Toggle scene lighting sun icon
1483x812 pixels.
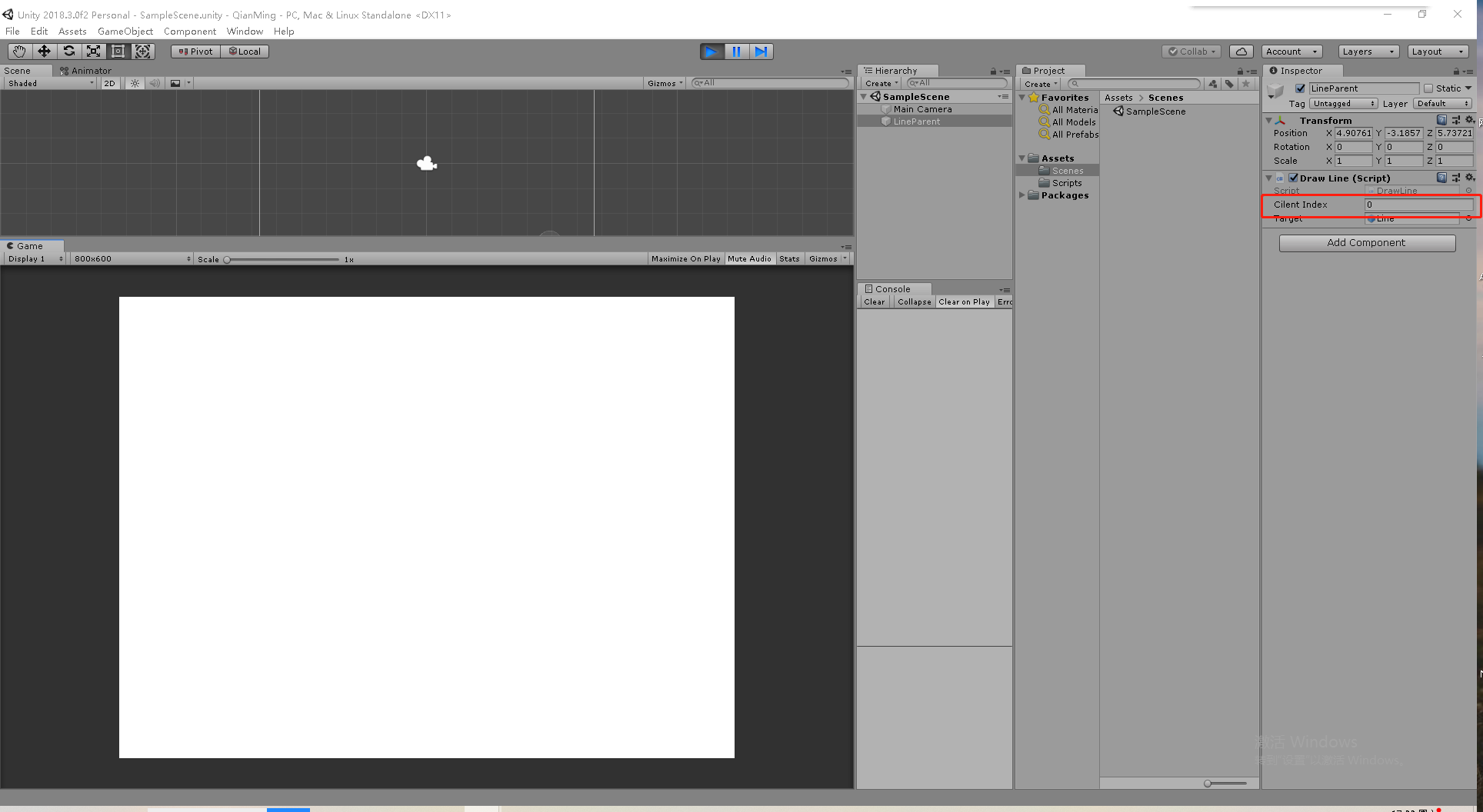click(135, 83)
